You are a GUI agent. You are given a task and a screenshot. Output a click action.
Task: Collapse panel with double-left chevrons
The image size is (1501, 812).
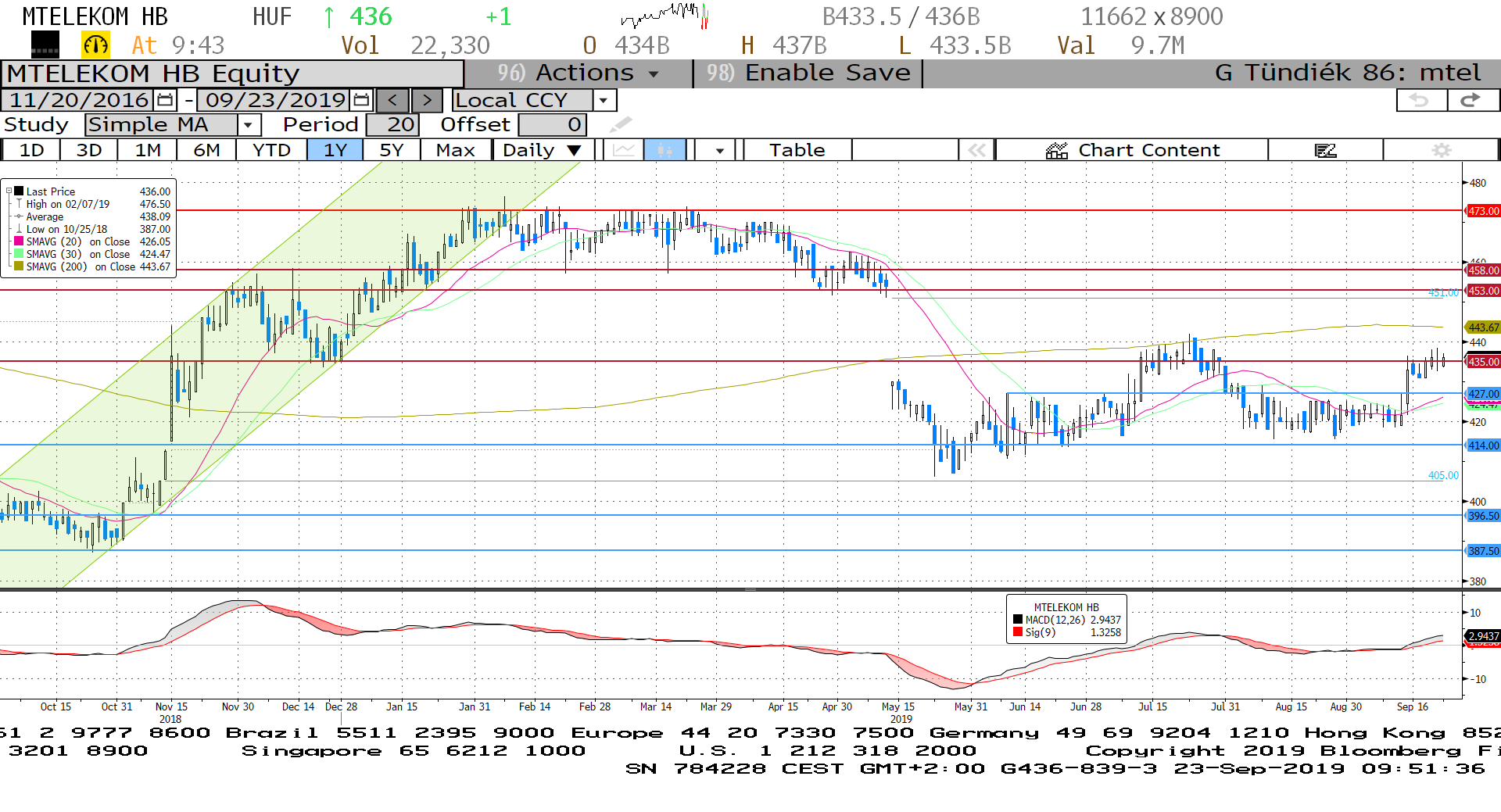(976, 150)
